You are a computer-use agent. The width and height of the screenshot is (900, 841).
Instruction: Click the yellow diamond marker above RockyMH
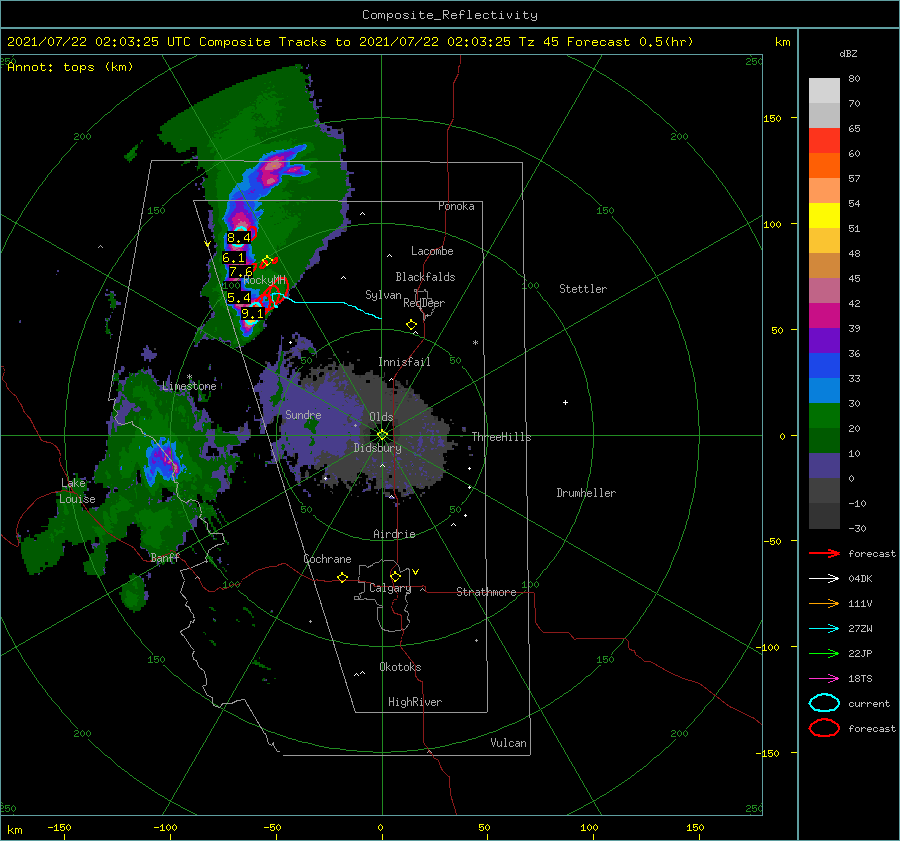coord(266,261)
